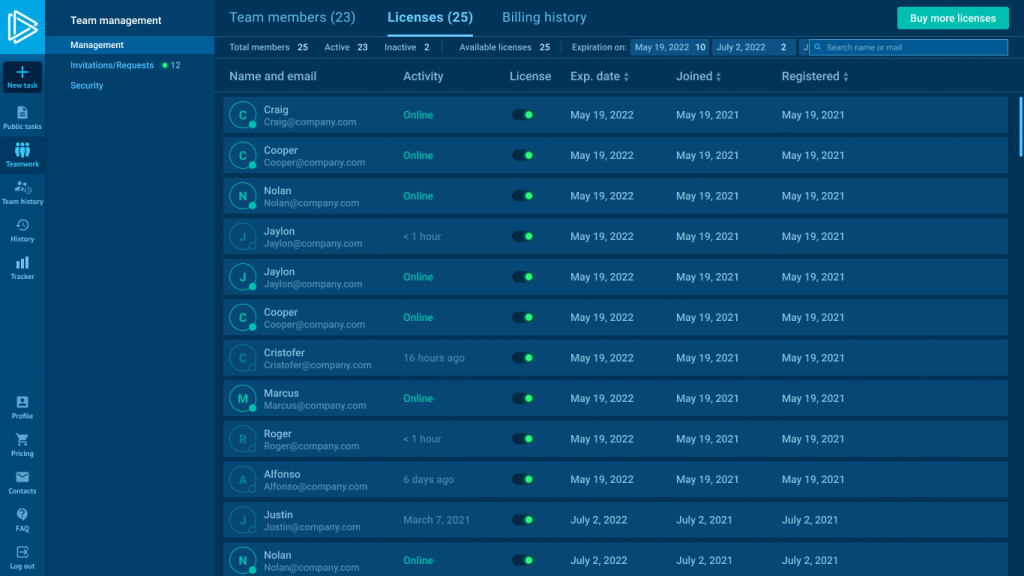Click Alfonso's '6 days ago' activity
Image resolution: width=1024 pixels, height=576 pixels.
[x=428, y=479]
